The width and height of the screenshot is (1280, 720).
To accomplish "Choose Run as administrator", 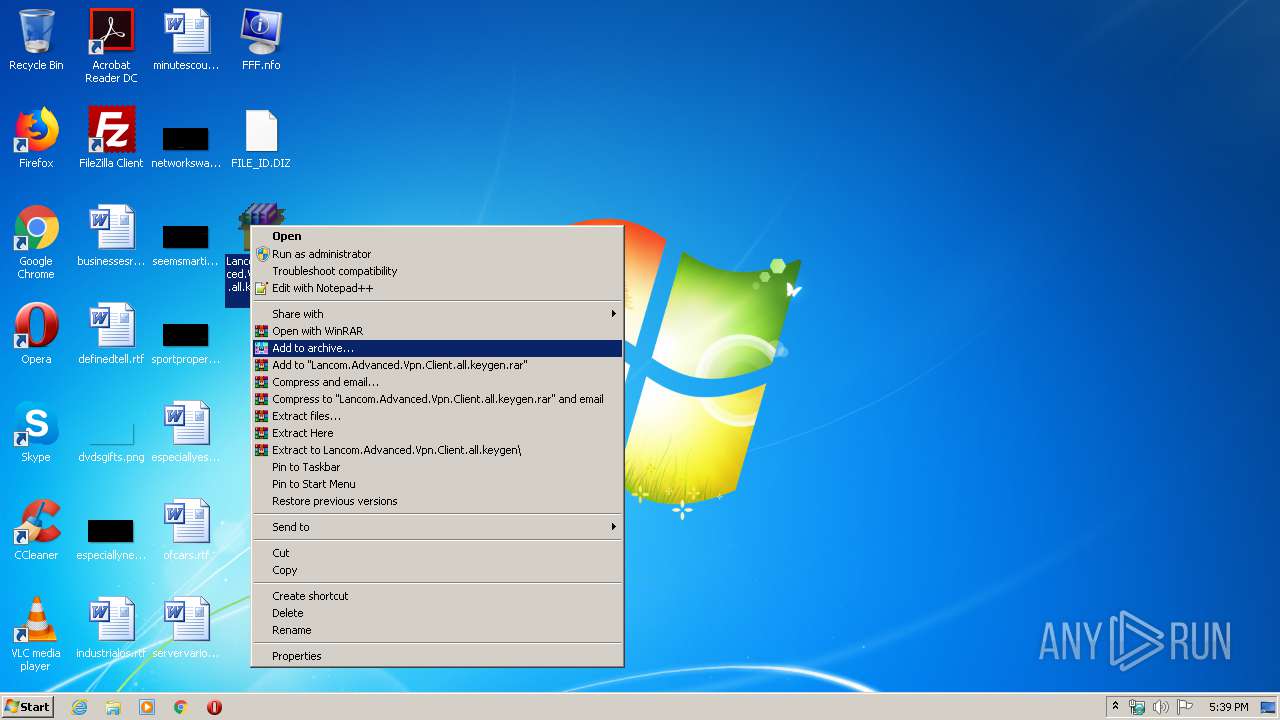I will [437, 254].
